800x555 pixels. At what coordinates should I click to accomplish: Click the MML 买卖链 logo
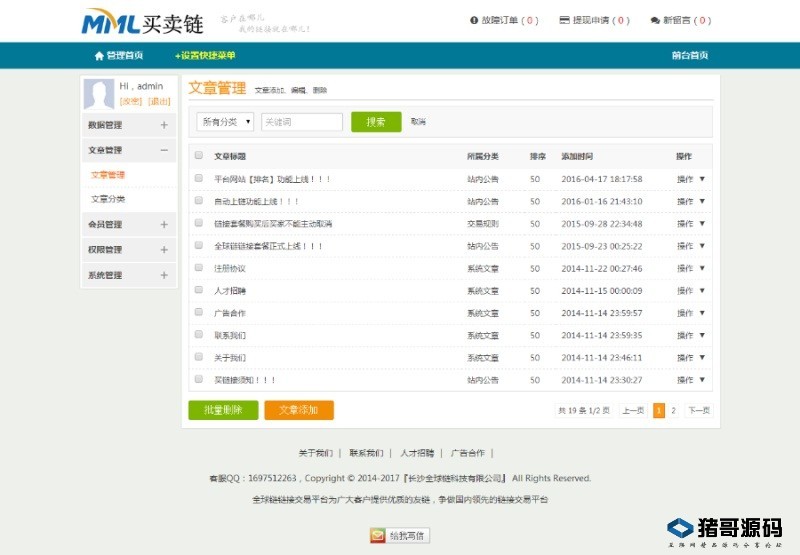145,21
